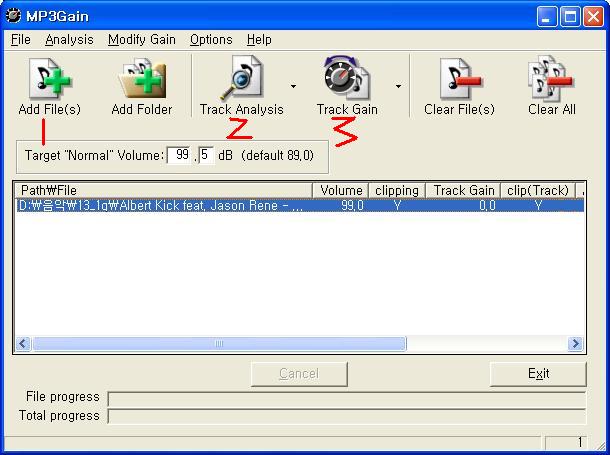The image size is (610, 455).
Task: Click the horizontal scrollbar thumb in file list
Action: [x=219, y=343]
